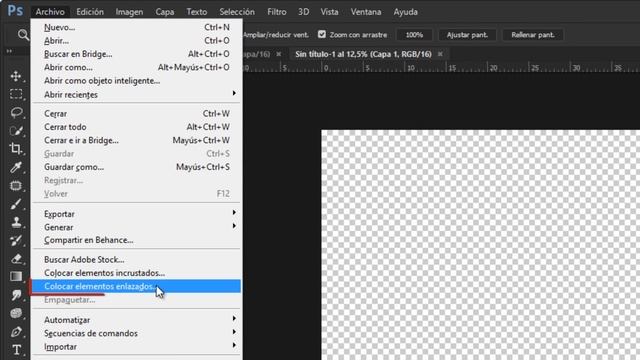Expand the toolbar double-arrow toggle
Viewport: 640px width, 360px height.
click(9, 51)
